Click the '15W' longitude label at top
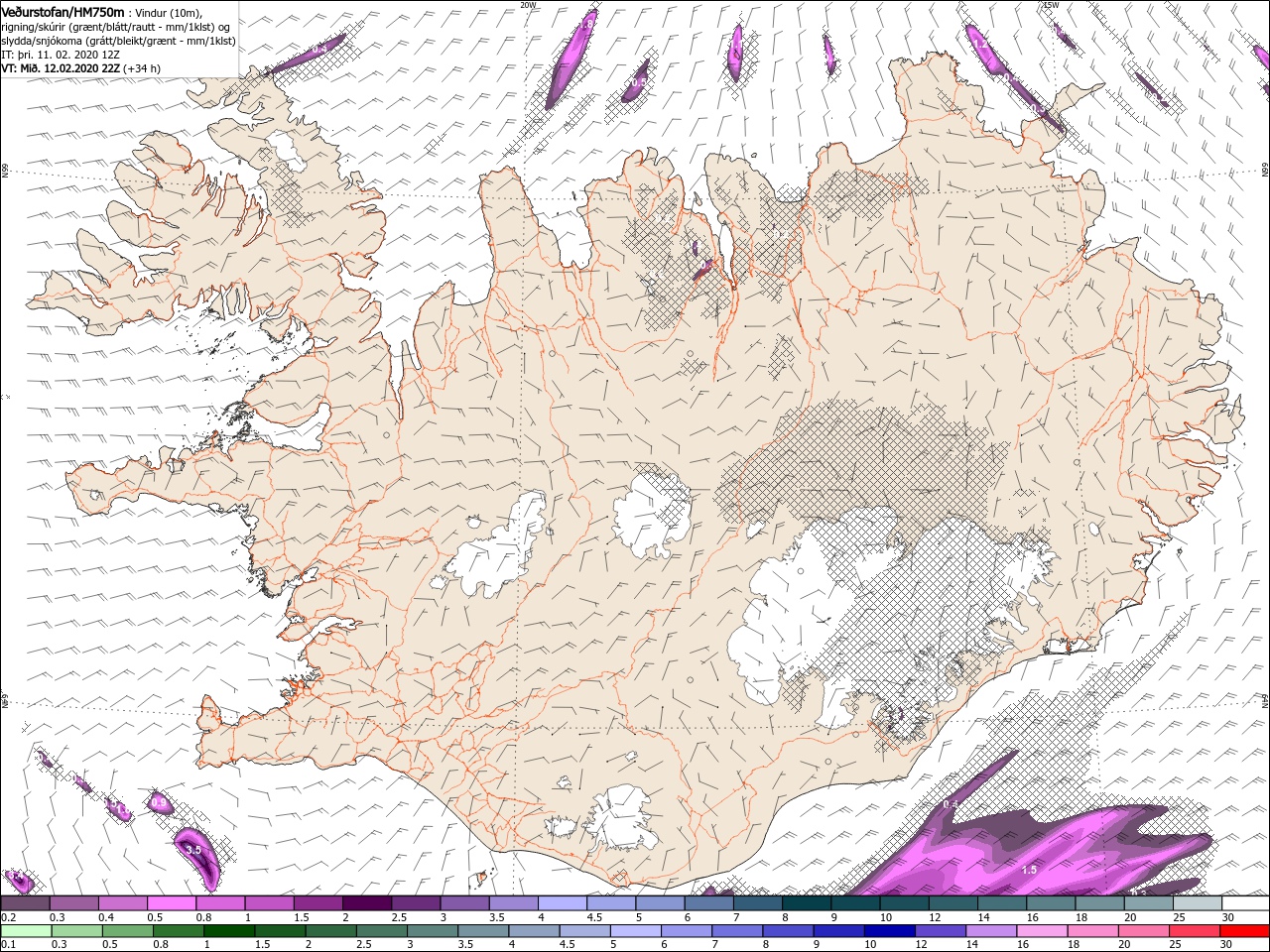The width and height of the screenshot is (1270, 952). (x=1051, y=5)
